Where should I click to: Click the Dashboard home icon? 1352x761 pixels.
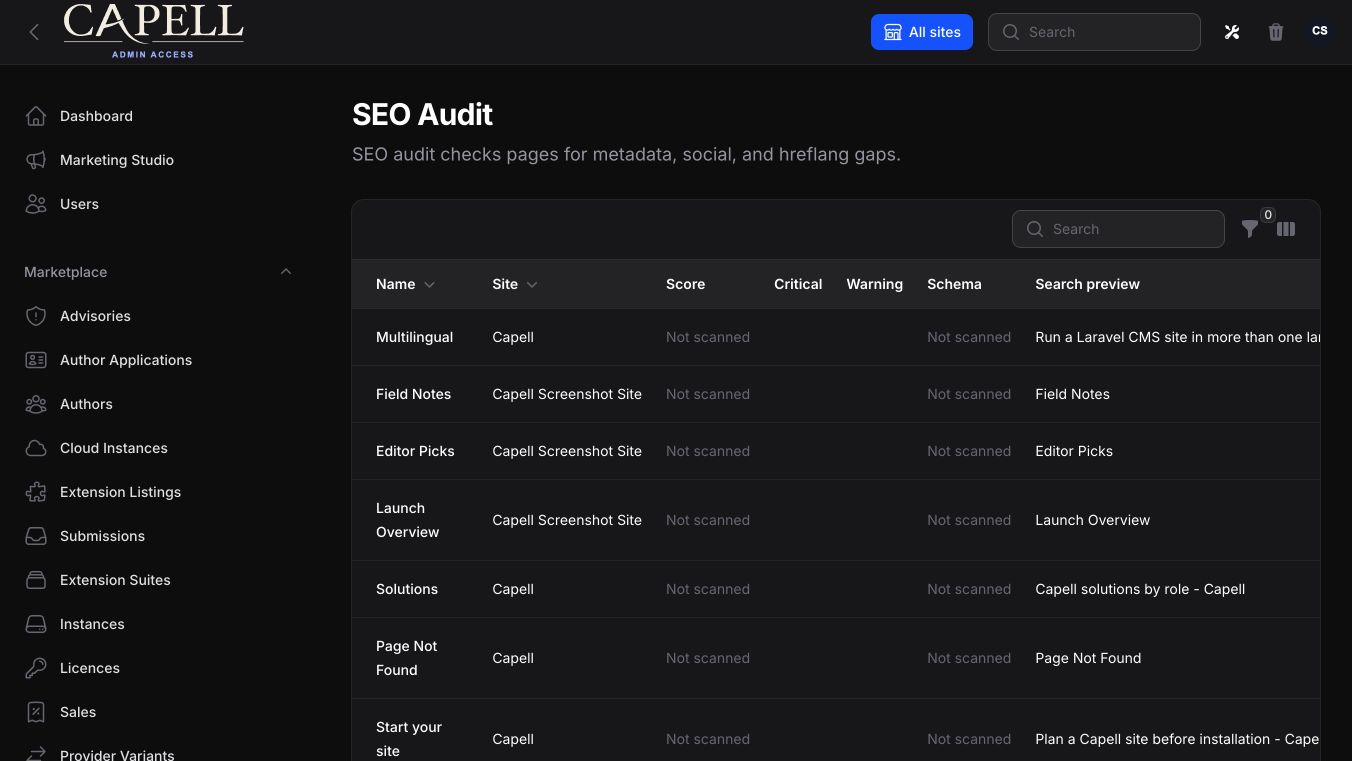click(x=36, y=116)
